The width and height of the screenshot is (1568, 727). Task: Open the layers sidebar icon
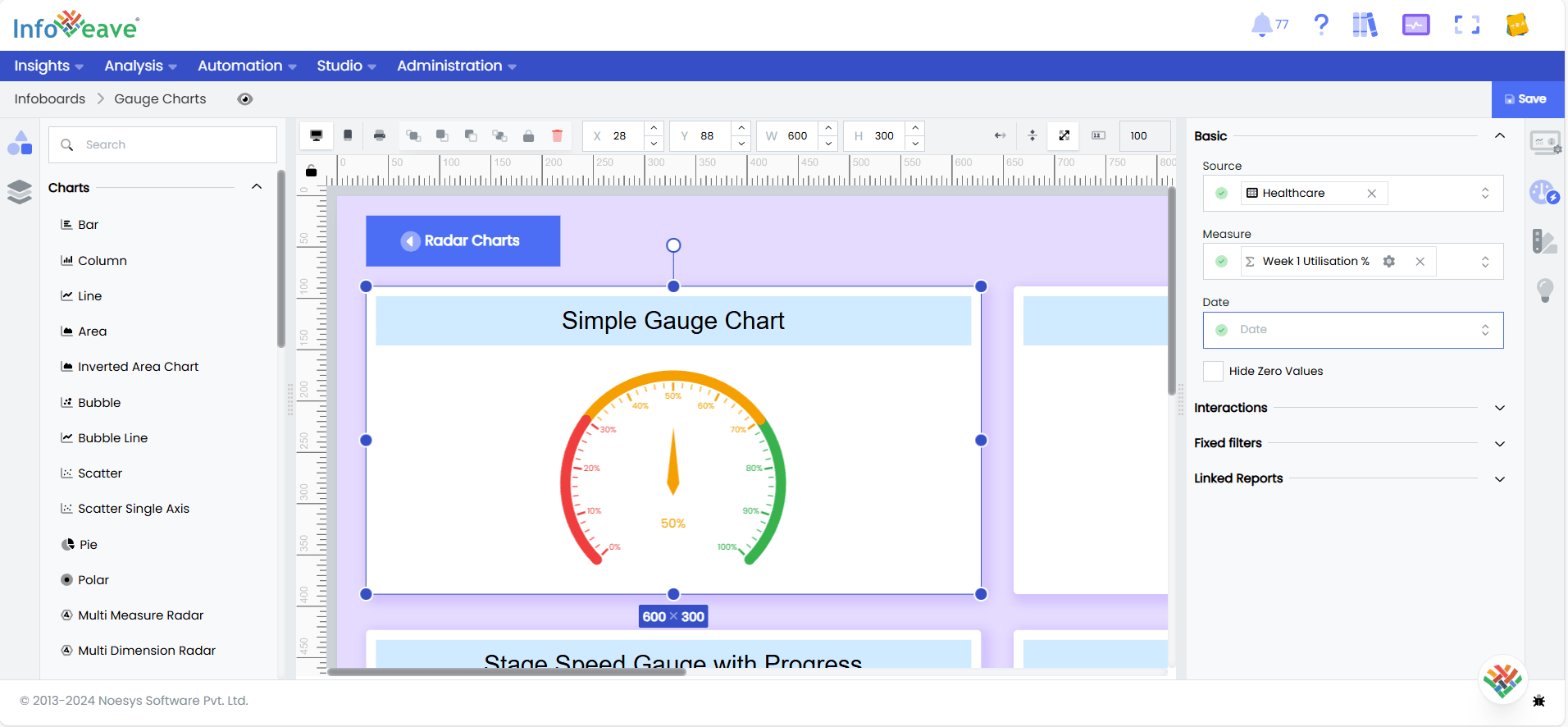point(20,191)
